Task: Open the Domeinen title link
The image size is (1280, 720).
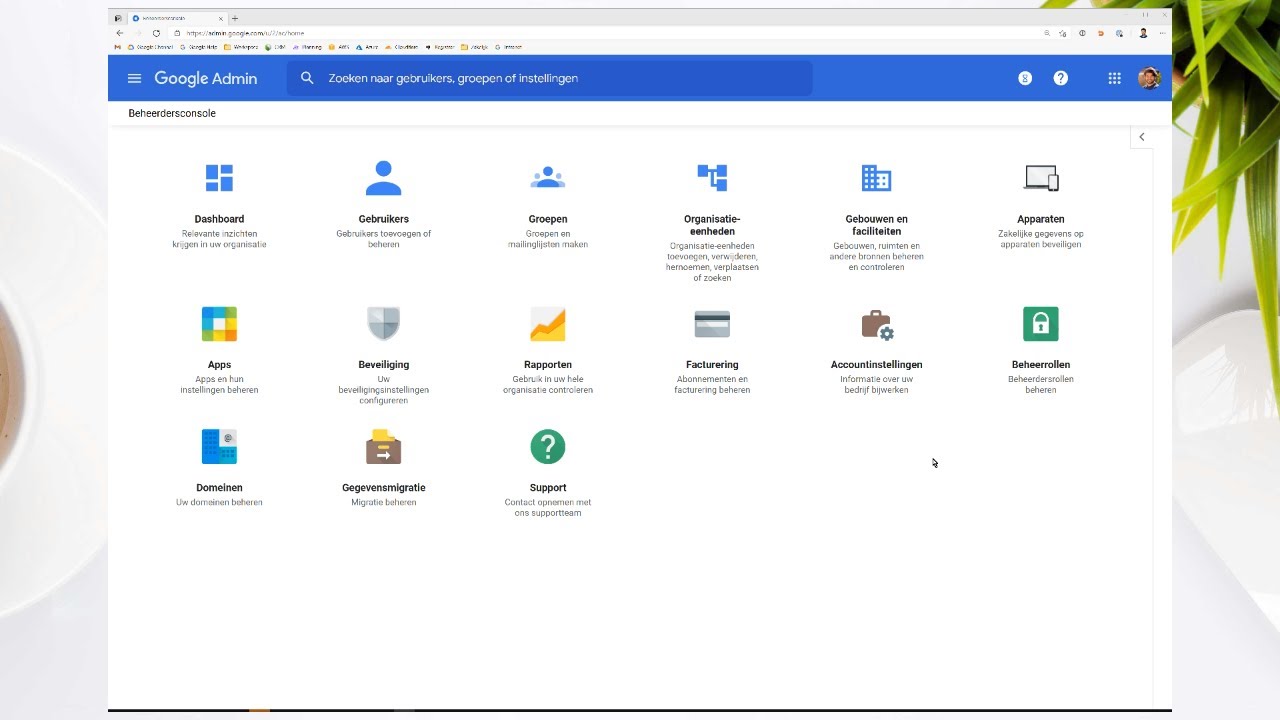Action: (x=219, y=488)
